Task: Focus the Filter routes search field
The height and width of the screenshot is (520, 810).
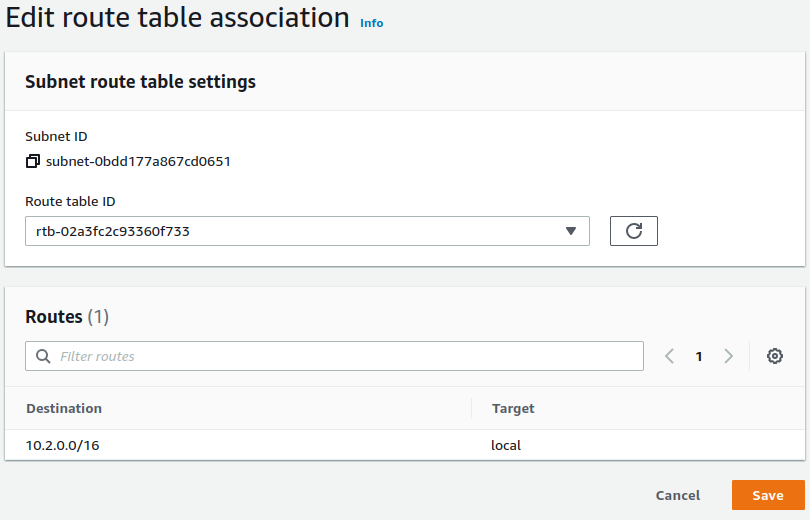Action: (x=340, y=356)
